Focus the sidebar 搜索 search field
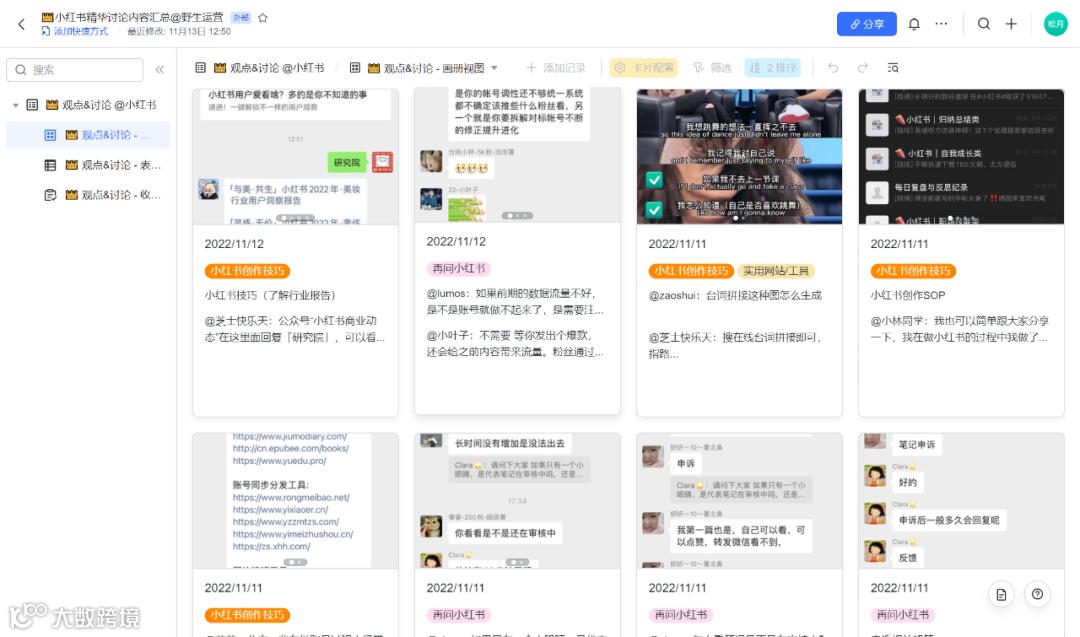 [74, 70]
